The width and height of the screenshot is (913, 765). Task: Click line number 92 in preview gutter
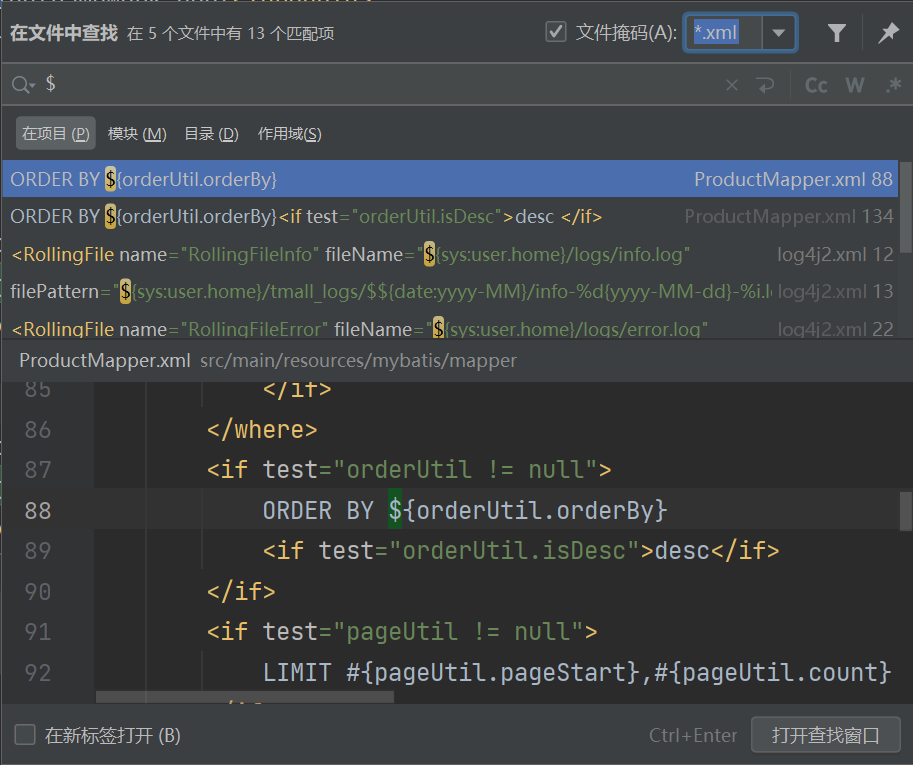pos(38,672)
